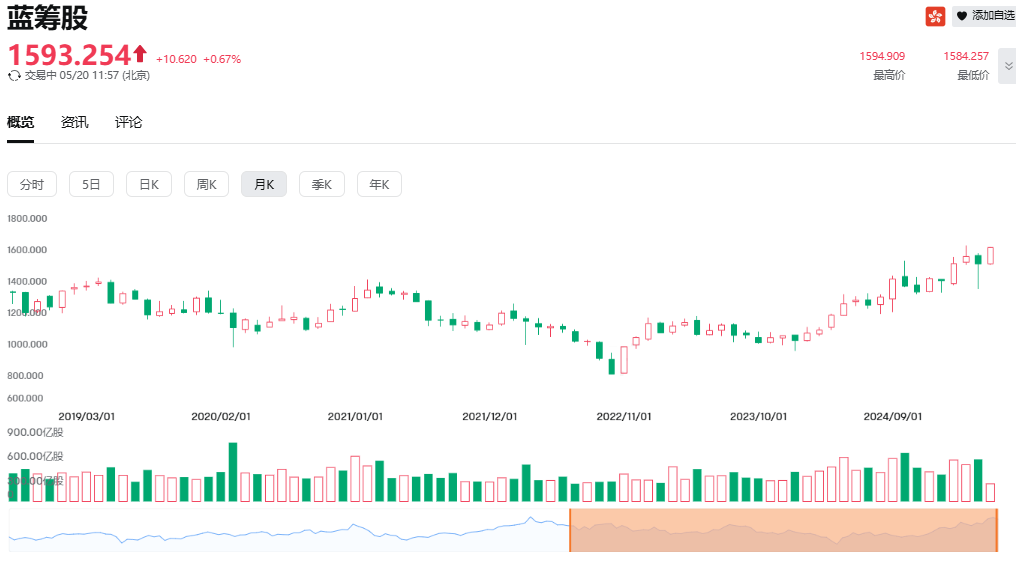Click the 2020/02/01 axis date
The height and width of the screenshot is (561, 1016).
221,417
